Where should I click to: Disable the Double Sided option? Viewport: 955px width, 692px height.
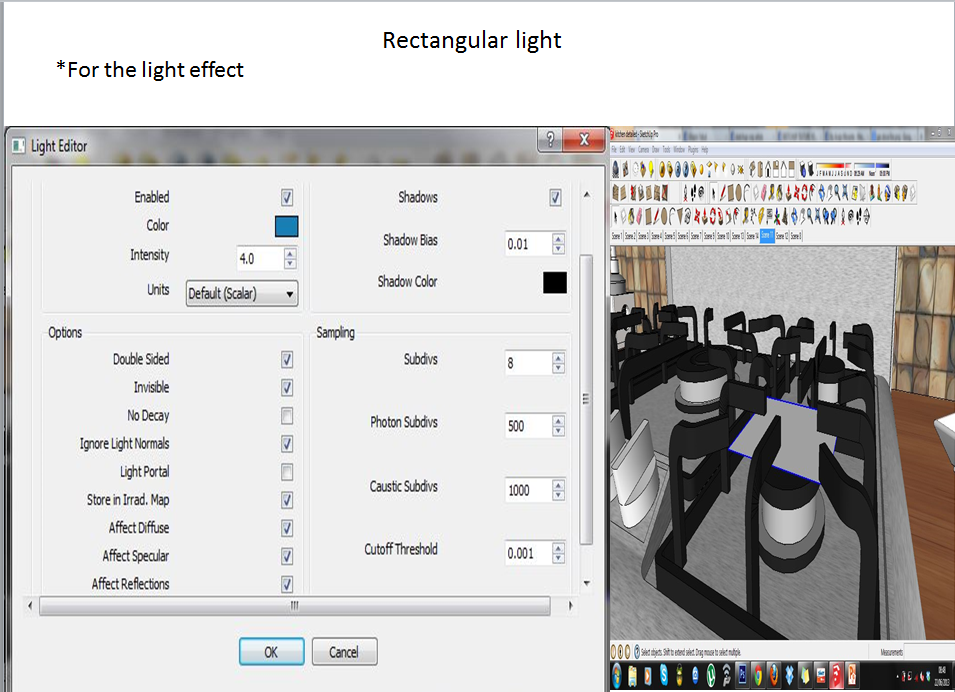[287, 360]
